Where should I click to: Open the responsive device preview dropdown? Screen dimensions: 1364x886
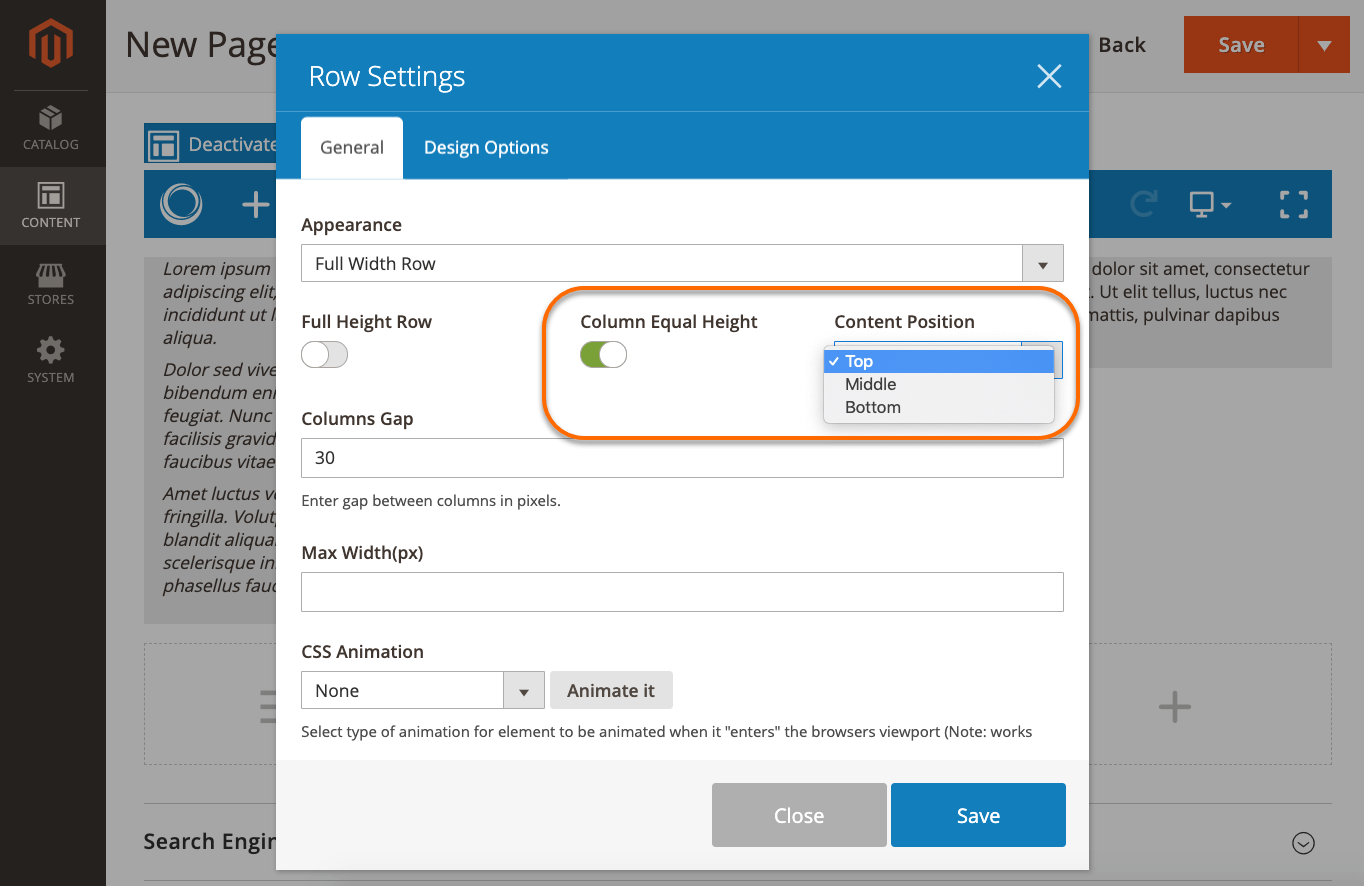[1209, 205]
